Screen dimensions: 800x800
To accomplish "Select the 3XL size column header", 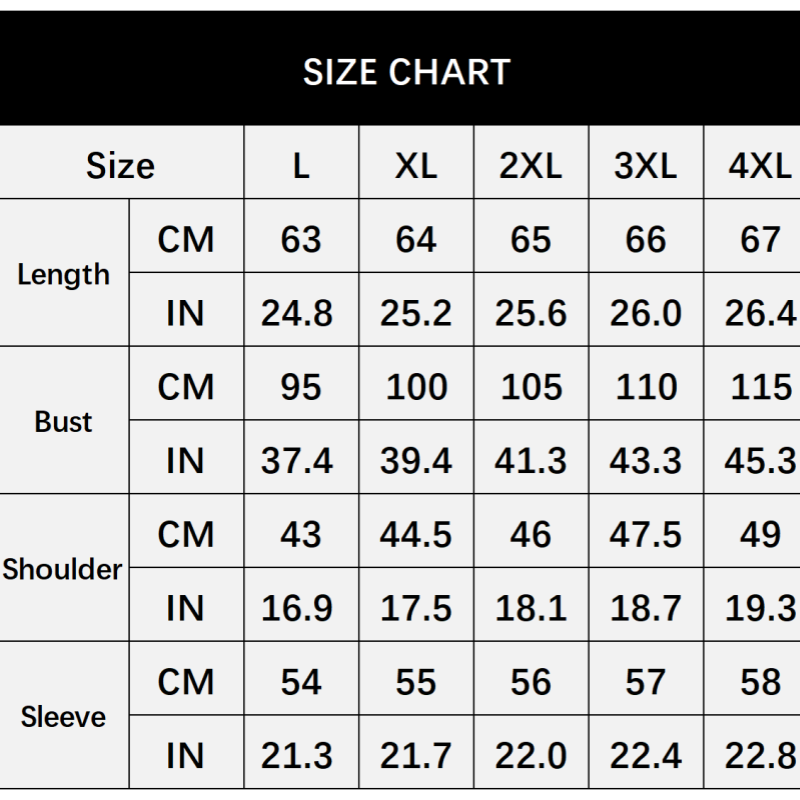I will pos(646,165).
